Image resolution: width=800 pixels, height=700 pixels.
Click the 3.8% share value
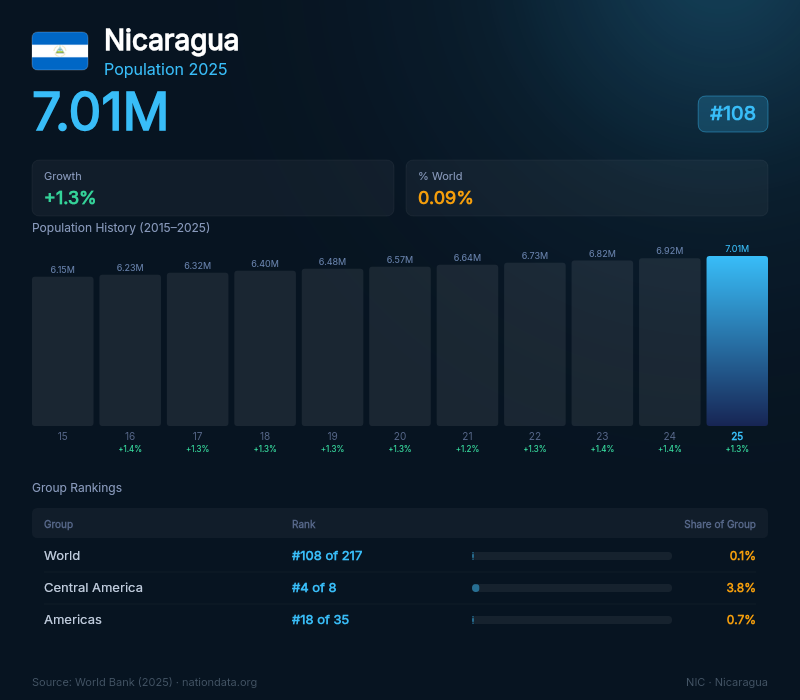pyautogui.click(x=741, y=588)
